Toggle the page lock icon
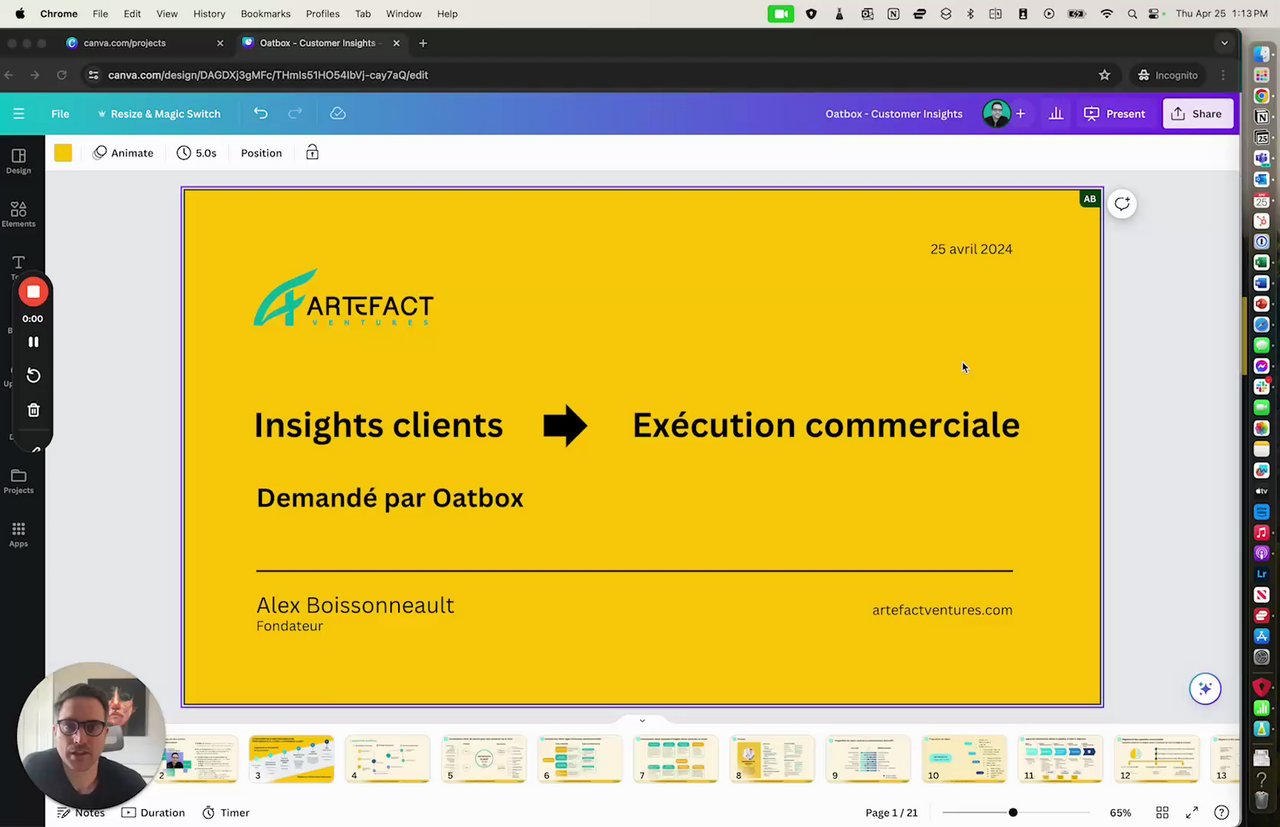This screenshot has width=1280, height=827. [x=312, y=153]
